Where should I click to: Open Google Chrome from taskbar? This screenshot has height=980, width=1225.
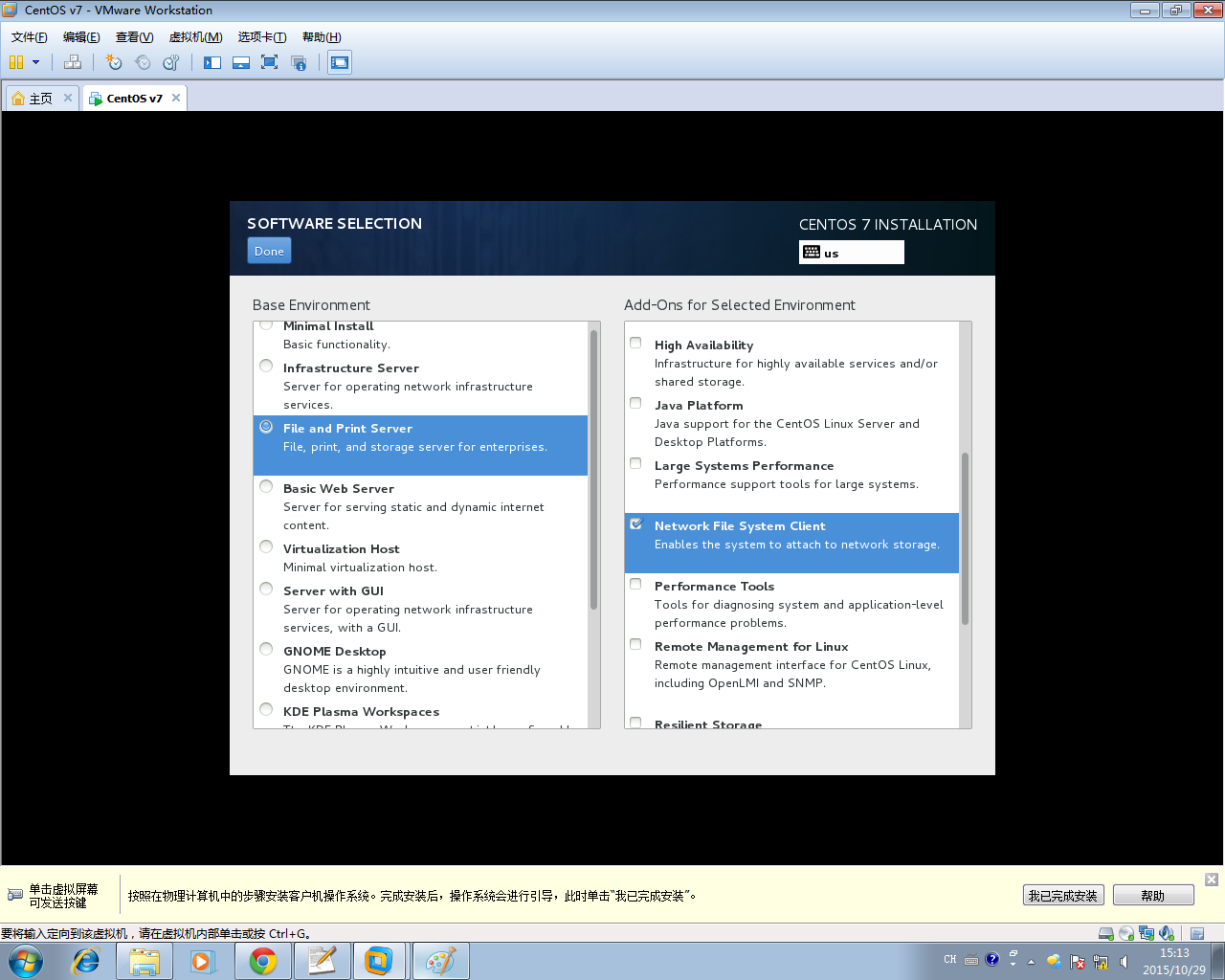pyautogui.click(x=262, y=961)
